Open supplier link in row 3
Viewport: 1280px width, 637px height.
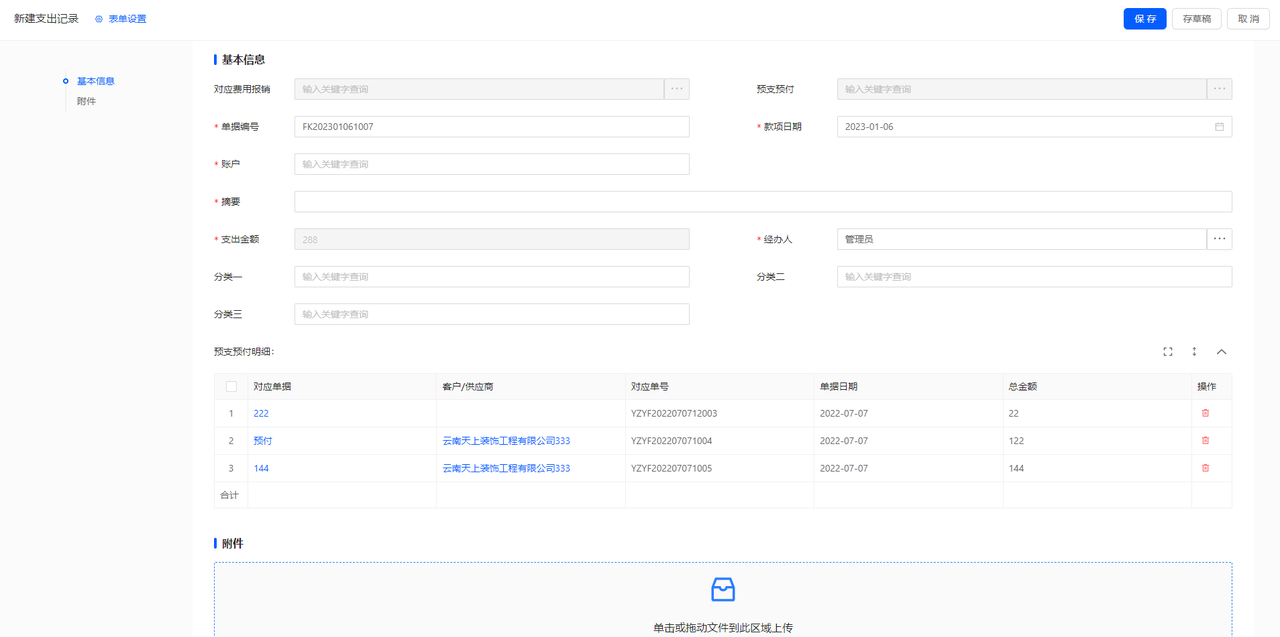(x=507, y=468)
